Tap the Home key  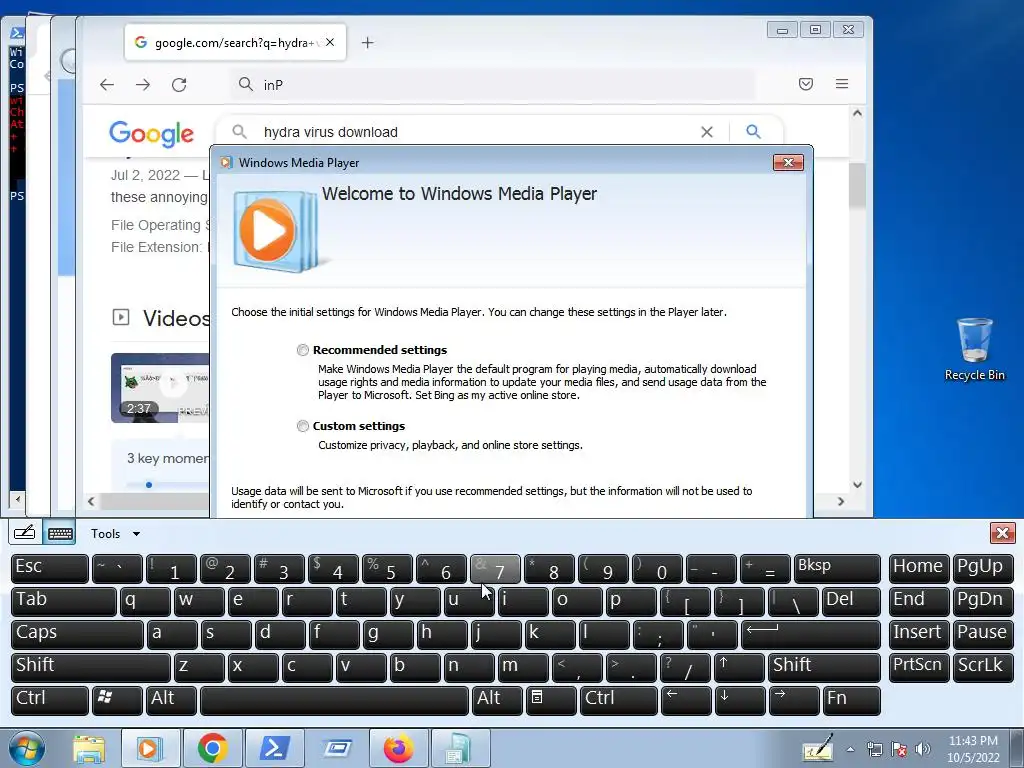(919, 568)
